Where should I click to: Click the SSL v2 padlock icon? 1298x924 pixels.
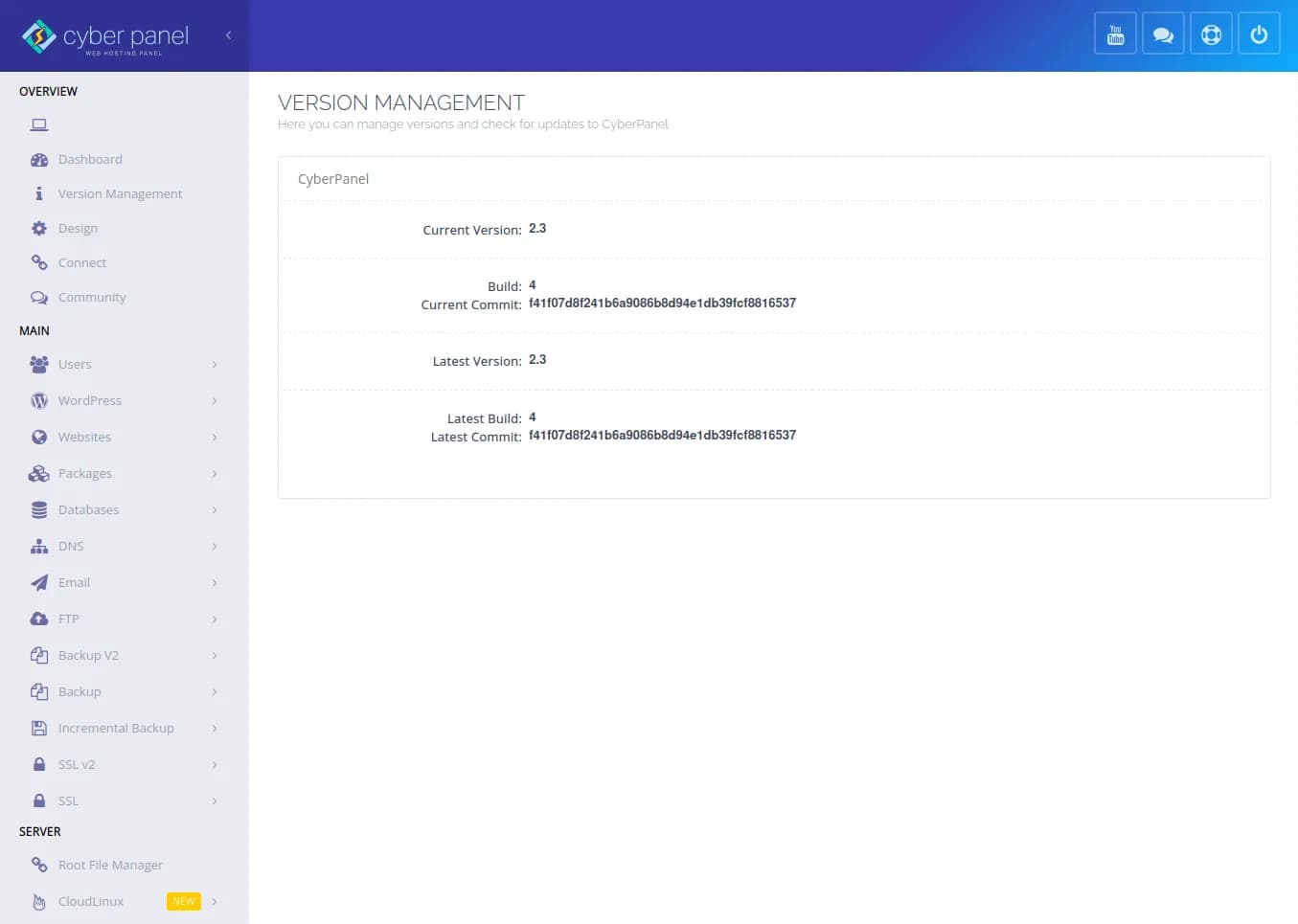pos(39,764)
